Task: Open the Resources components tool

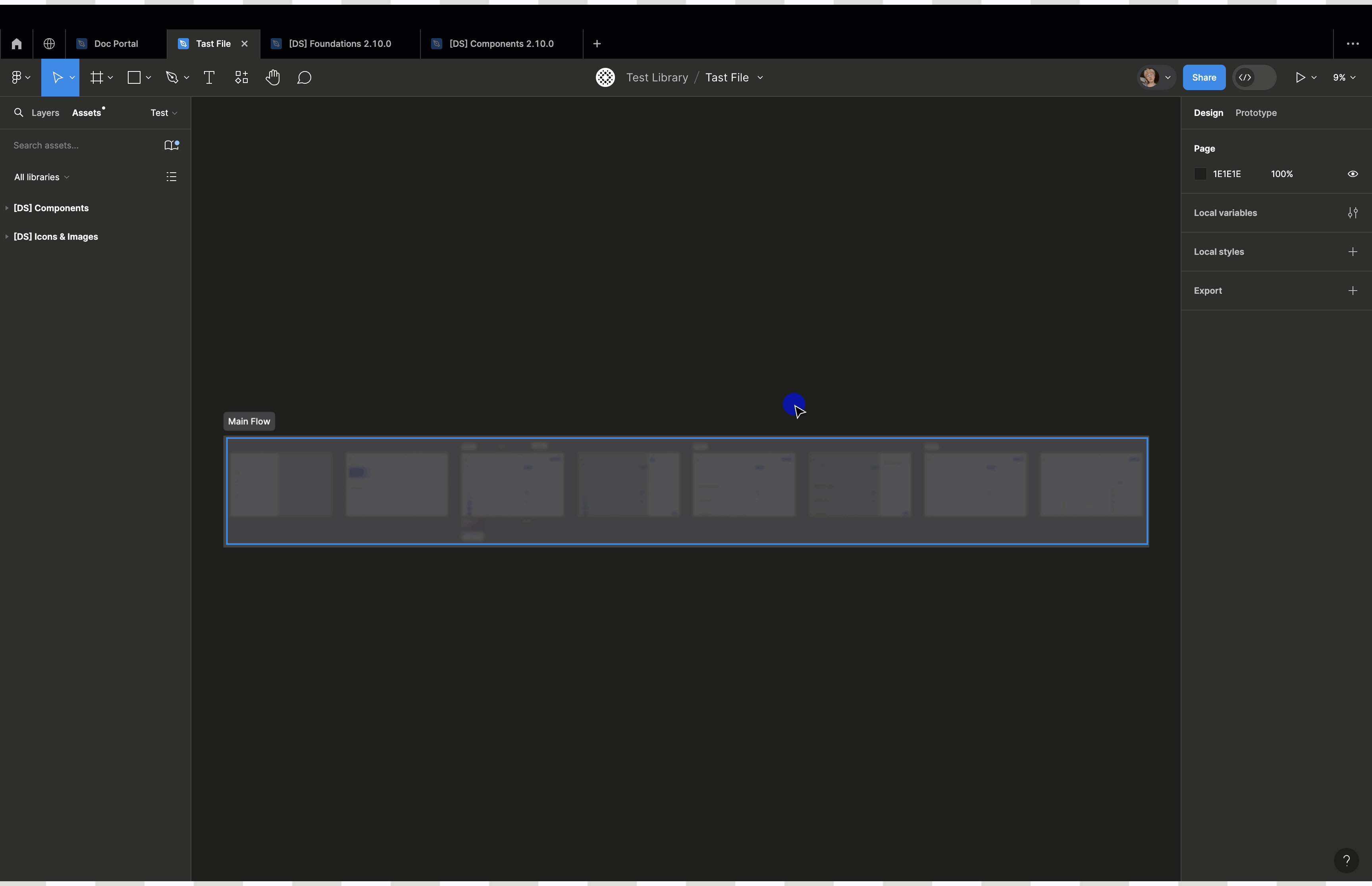Action: pyautogui.click(x=242, y=78)
